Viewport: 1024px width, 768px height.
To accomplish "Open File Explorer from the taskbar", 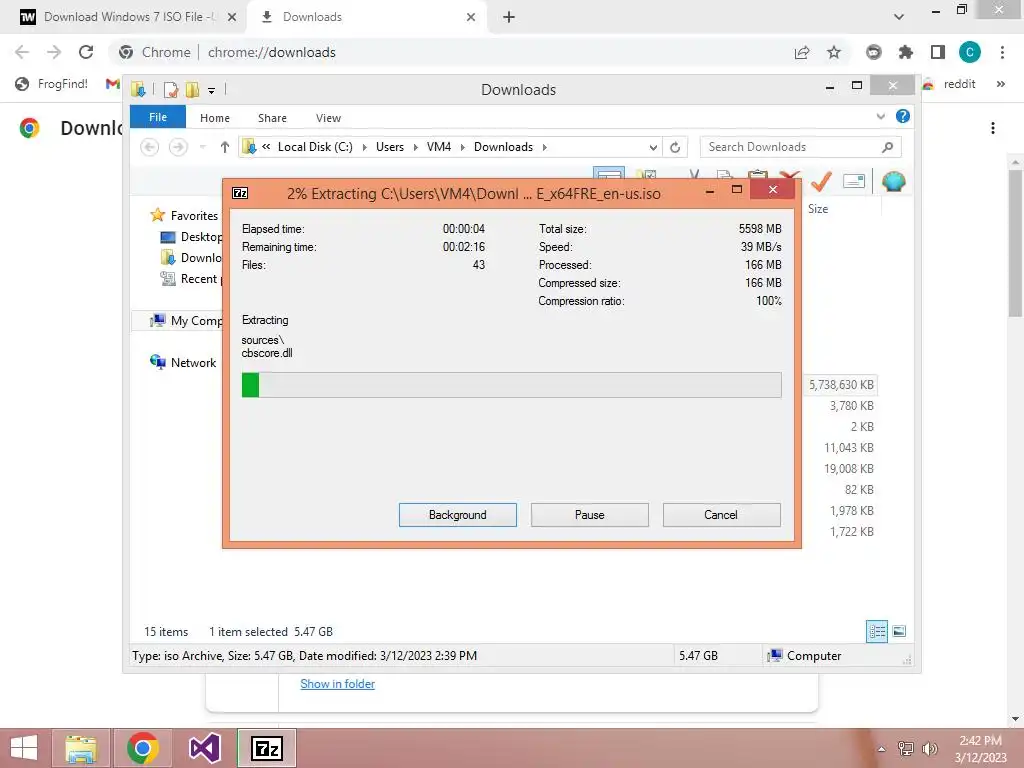I will (x=80, y=748).
